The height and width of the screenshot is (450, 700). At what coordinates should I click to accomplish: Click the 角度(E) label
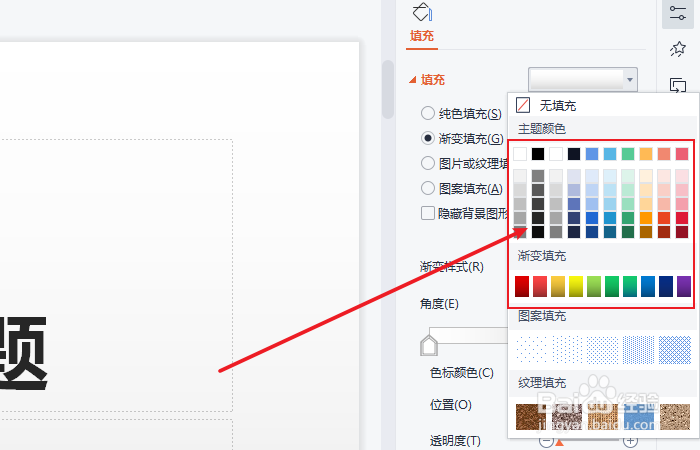pyautogui.click(x=439, y=304)
